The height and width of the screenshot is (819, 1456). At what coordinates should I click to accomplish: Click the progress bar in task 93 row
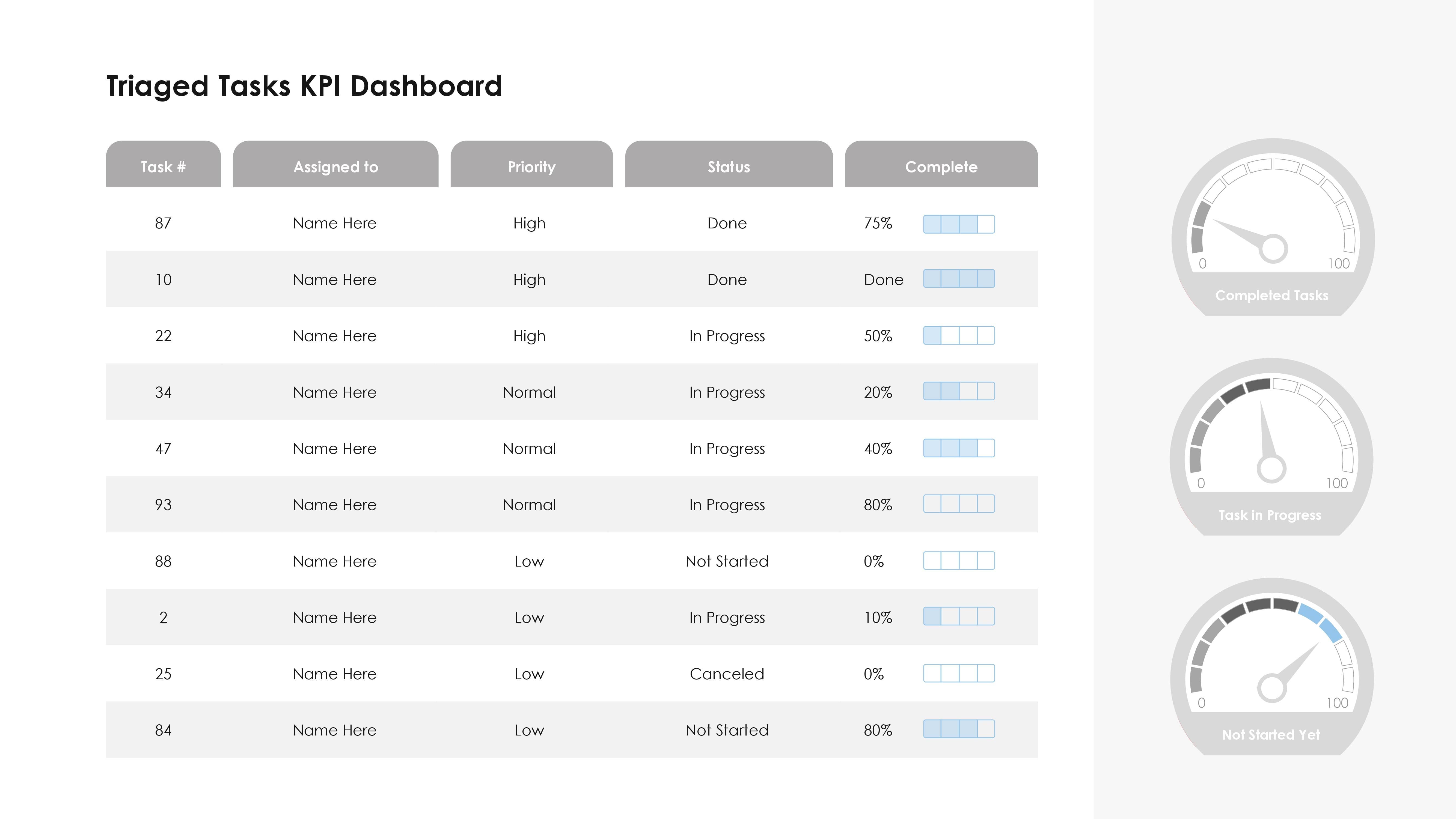(959, 504)
